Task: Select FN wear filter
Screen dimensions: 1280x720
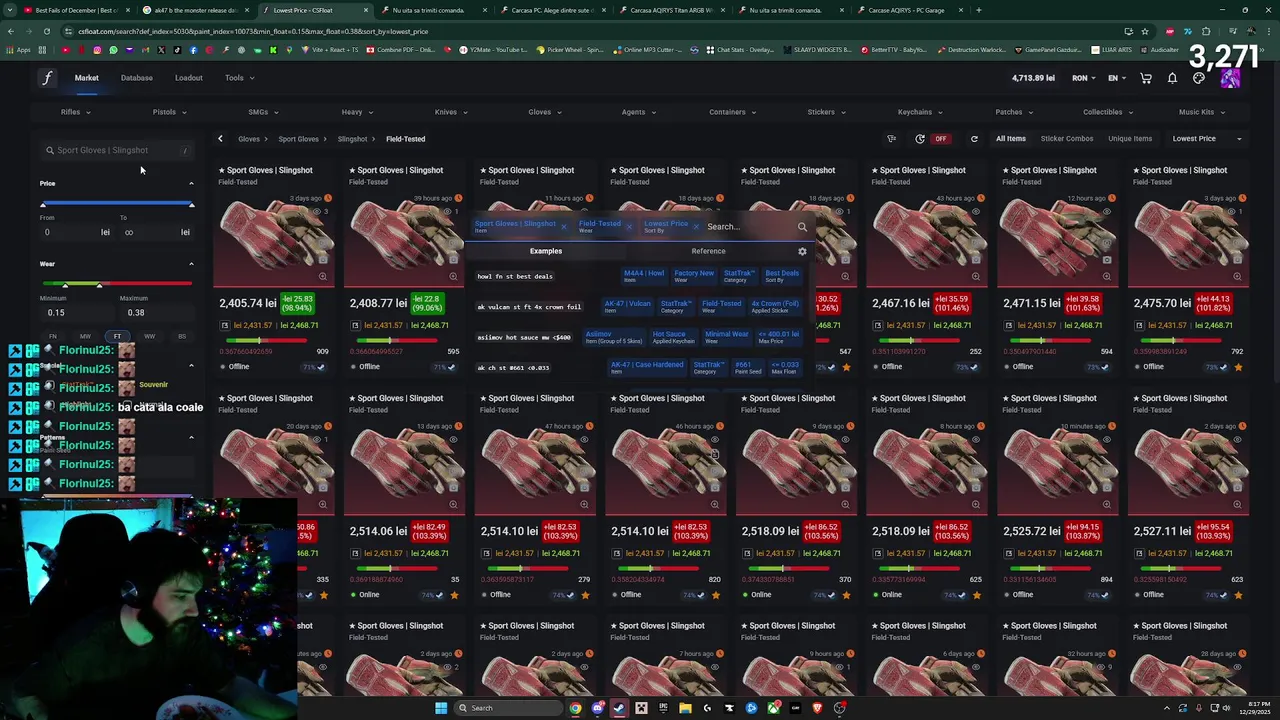Action: pyautogui.click(x=53, y=336)
